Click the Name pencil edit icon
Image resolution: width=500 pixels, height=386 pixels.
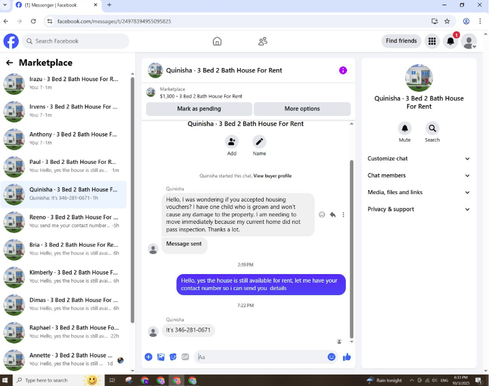pos(259,142)
